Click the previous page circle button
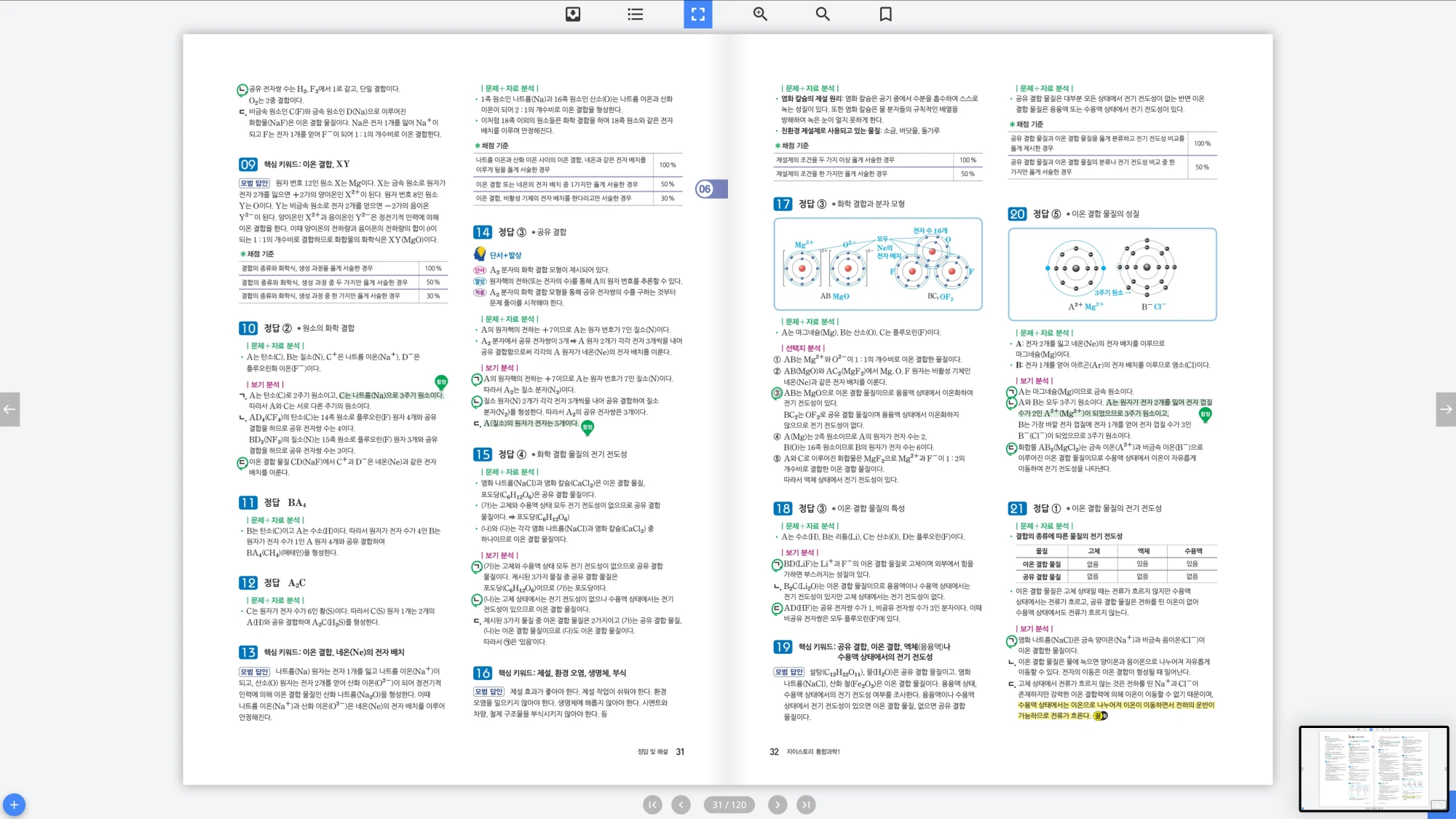Viewport: 1456px width, 819px height. pyautogui.click(x=681, y=804)
